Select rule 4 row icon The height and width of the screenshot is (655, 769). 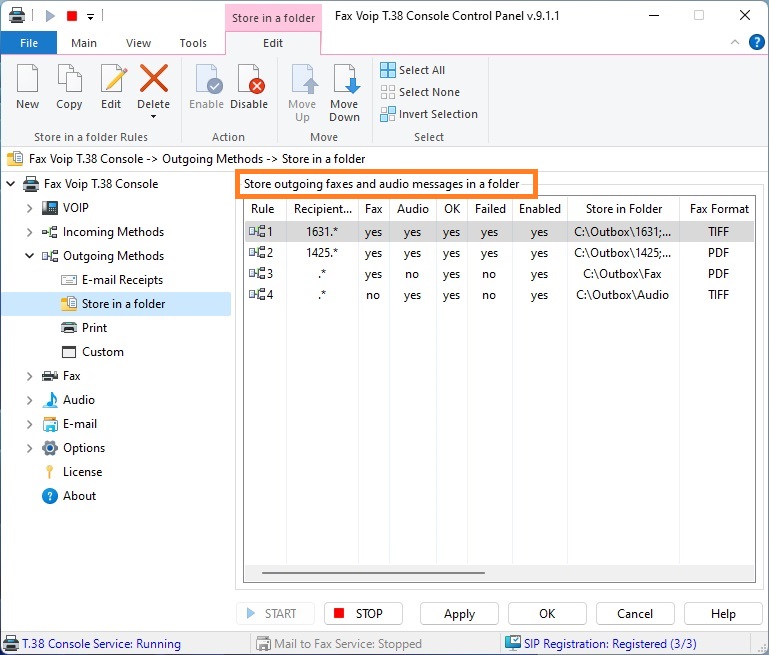pyautogui.click(x=257, y=295)
